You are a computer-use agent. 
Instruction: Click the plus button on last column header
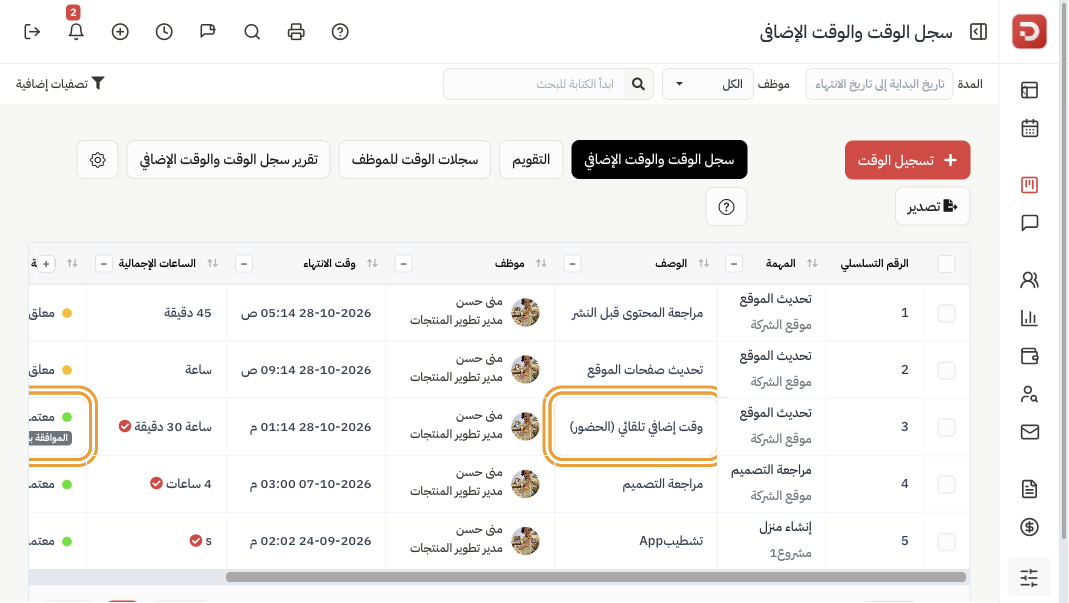click(x=46, y=263)
